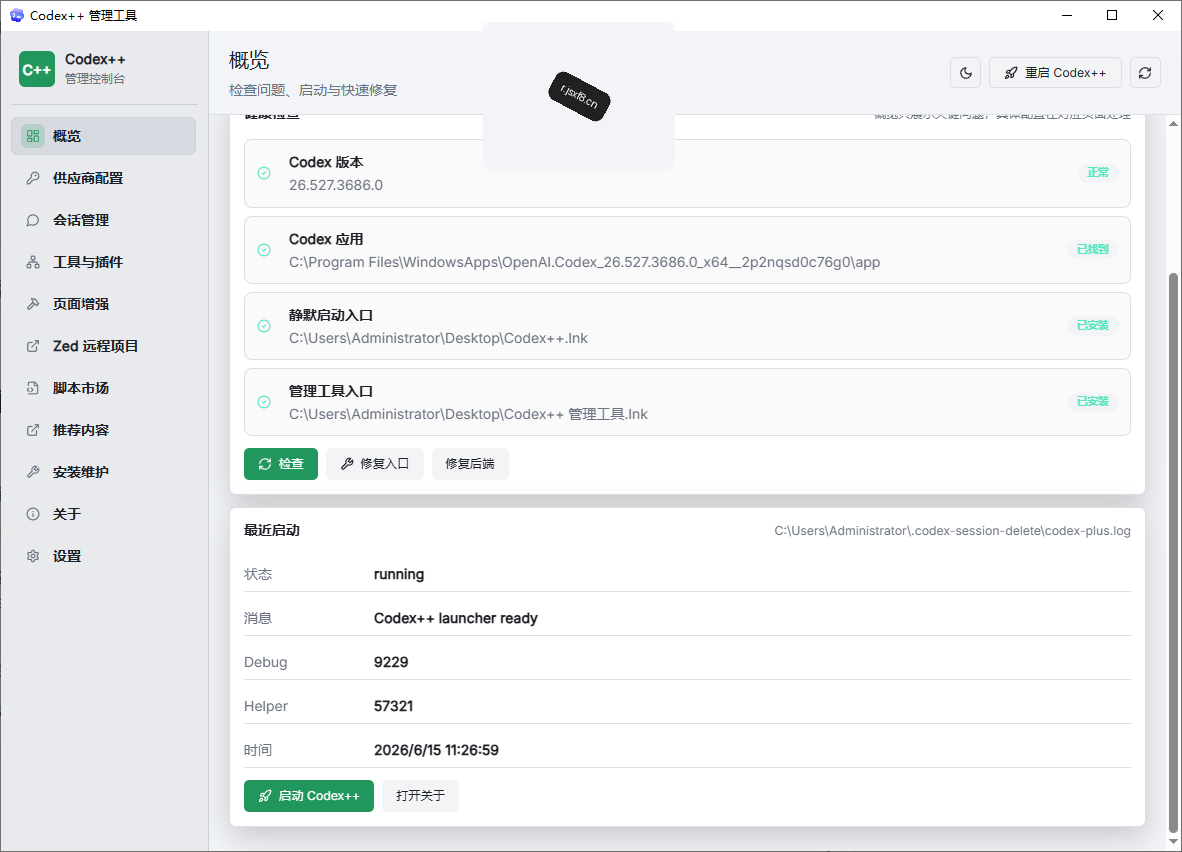Click the external link icon beside 推荐内容
1182x852 pixels.
32,430
